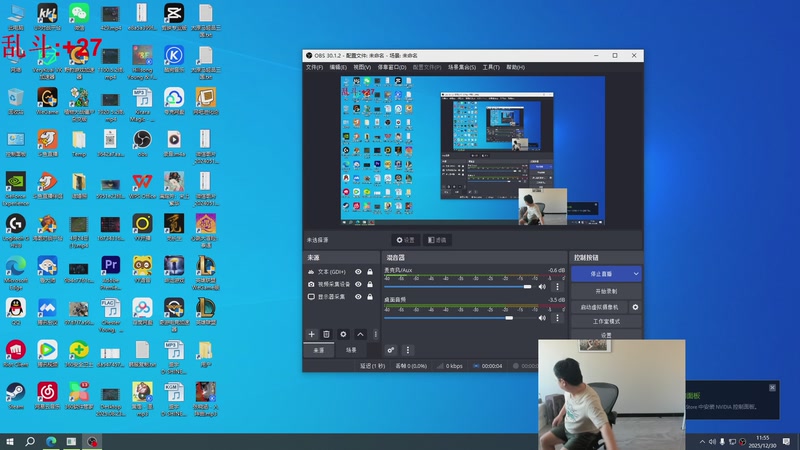The height and width of the screenshot is (450, 800).
Task: Open the 工具(T) menu in OBS
Action: [x=491, y=67]
